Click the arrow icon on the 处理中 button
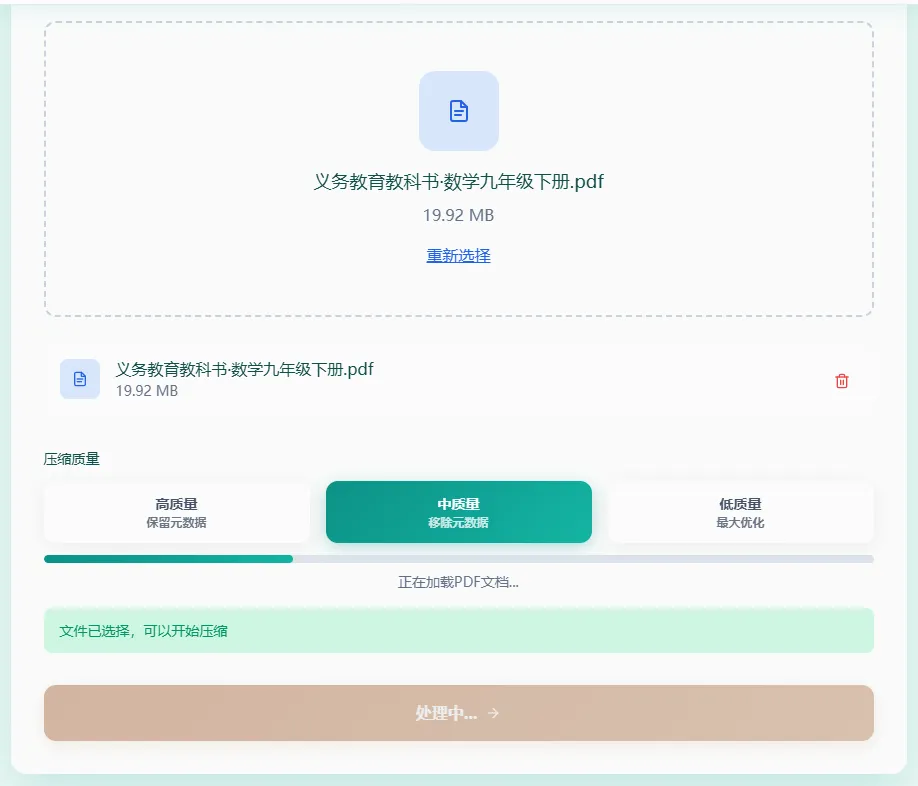This screenshot has height=786, width=918. (x=493, y=713)
